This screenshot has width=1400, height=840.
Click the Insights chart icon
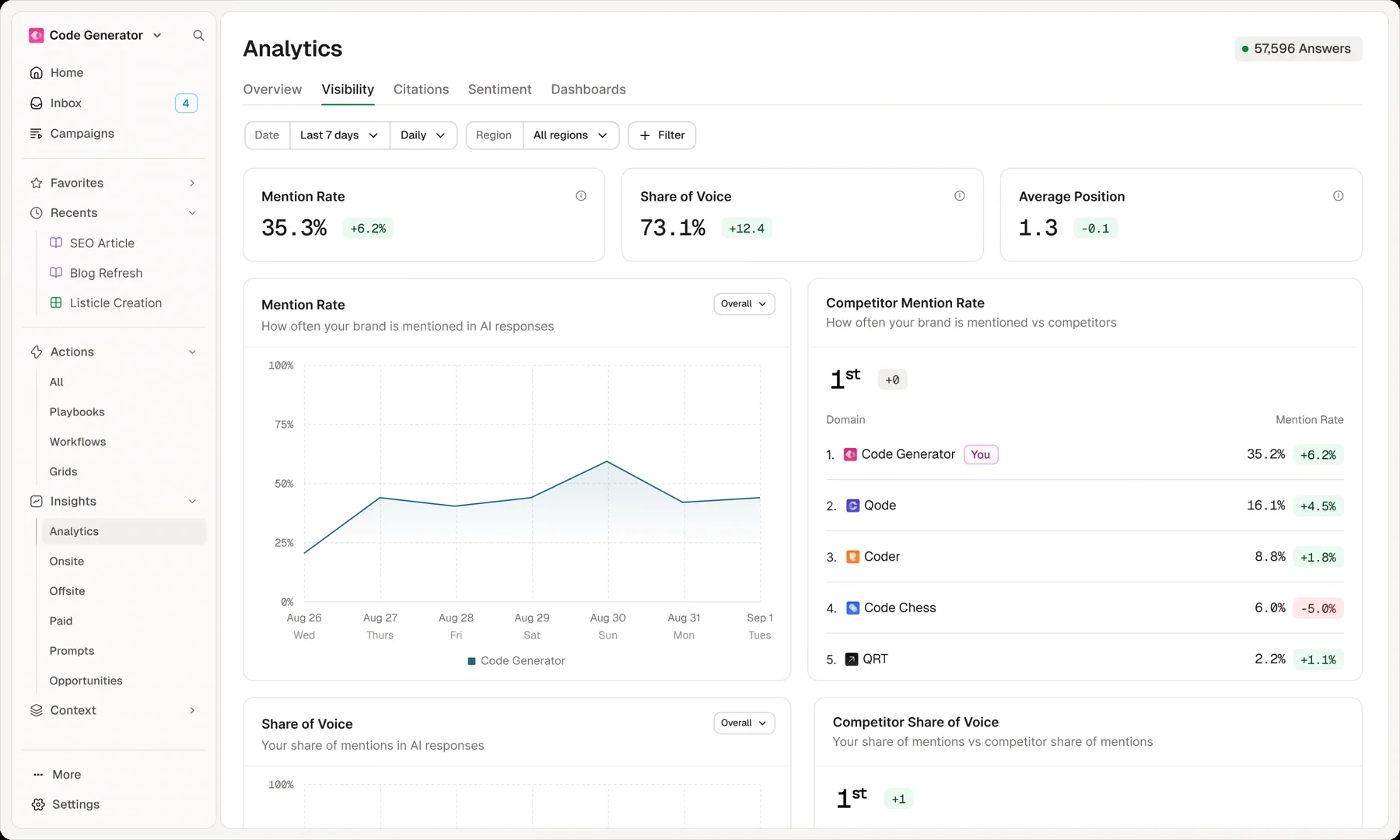click(x=37, y=502)
